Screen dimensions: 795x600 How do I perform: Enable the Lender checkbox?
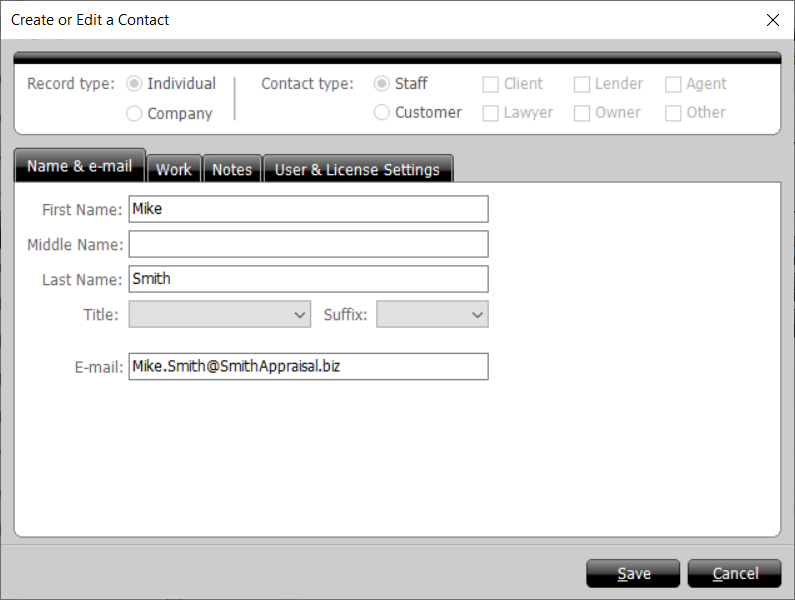click(582, 85)
